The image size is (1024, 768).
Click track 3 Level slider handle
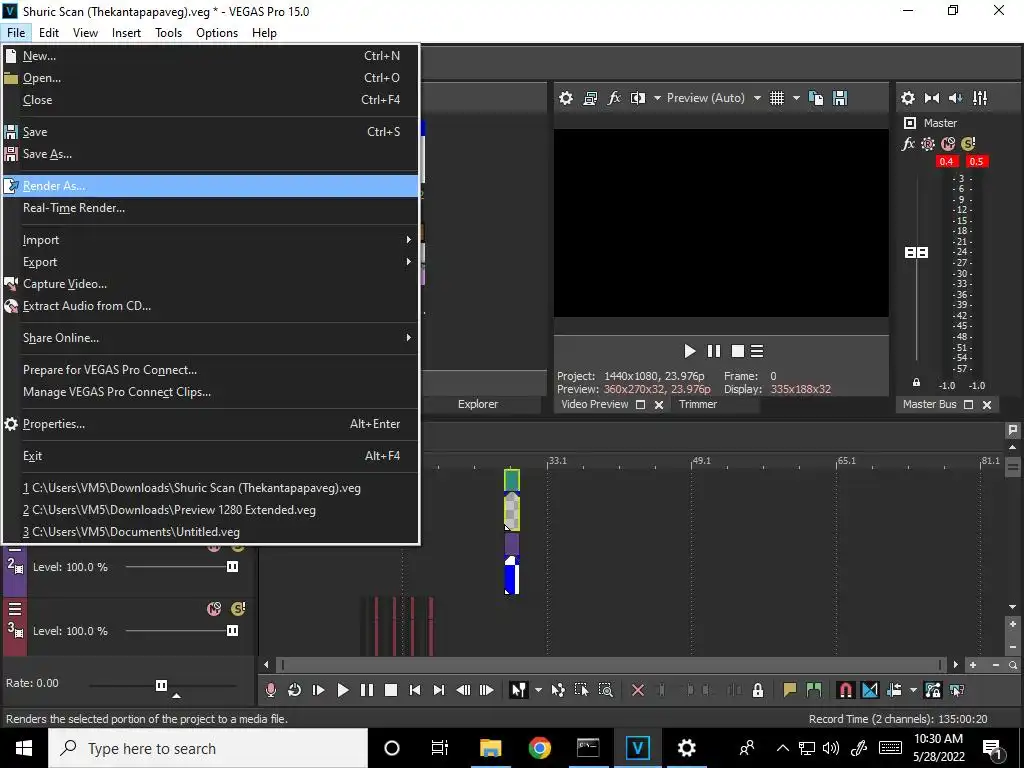pyautogui.click(x=232, y=631)
